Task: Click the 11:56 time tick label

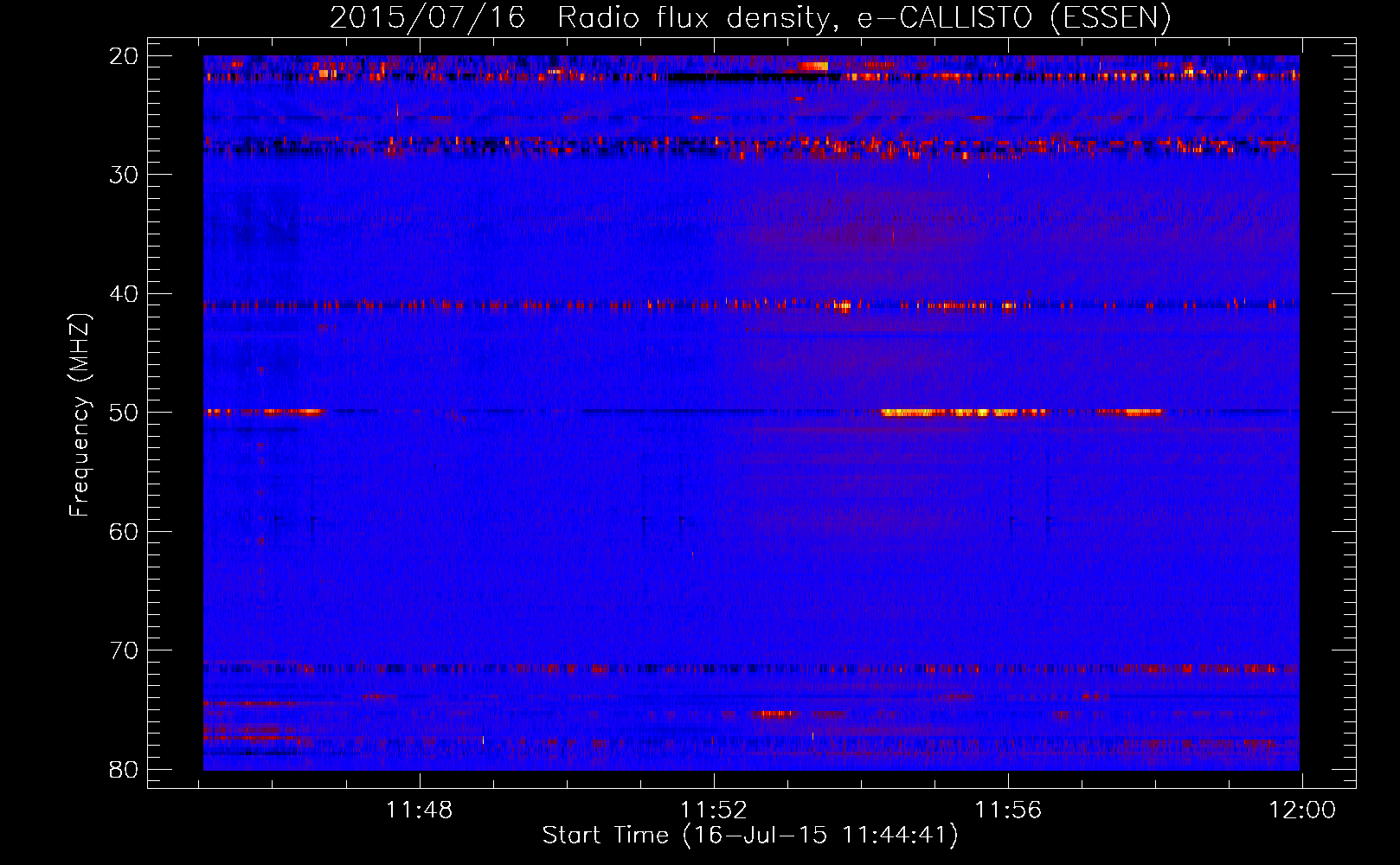Action: pos(1008,810)
